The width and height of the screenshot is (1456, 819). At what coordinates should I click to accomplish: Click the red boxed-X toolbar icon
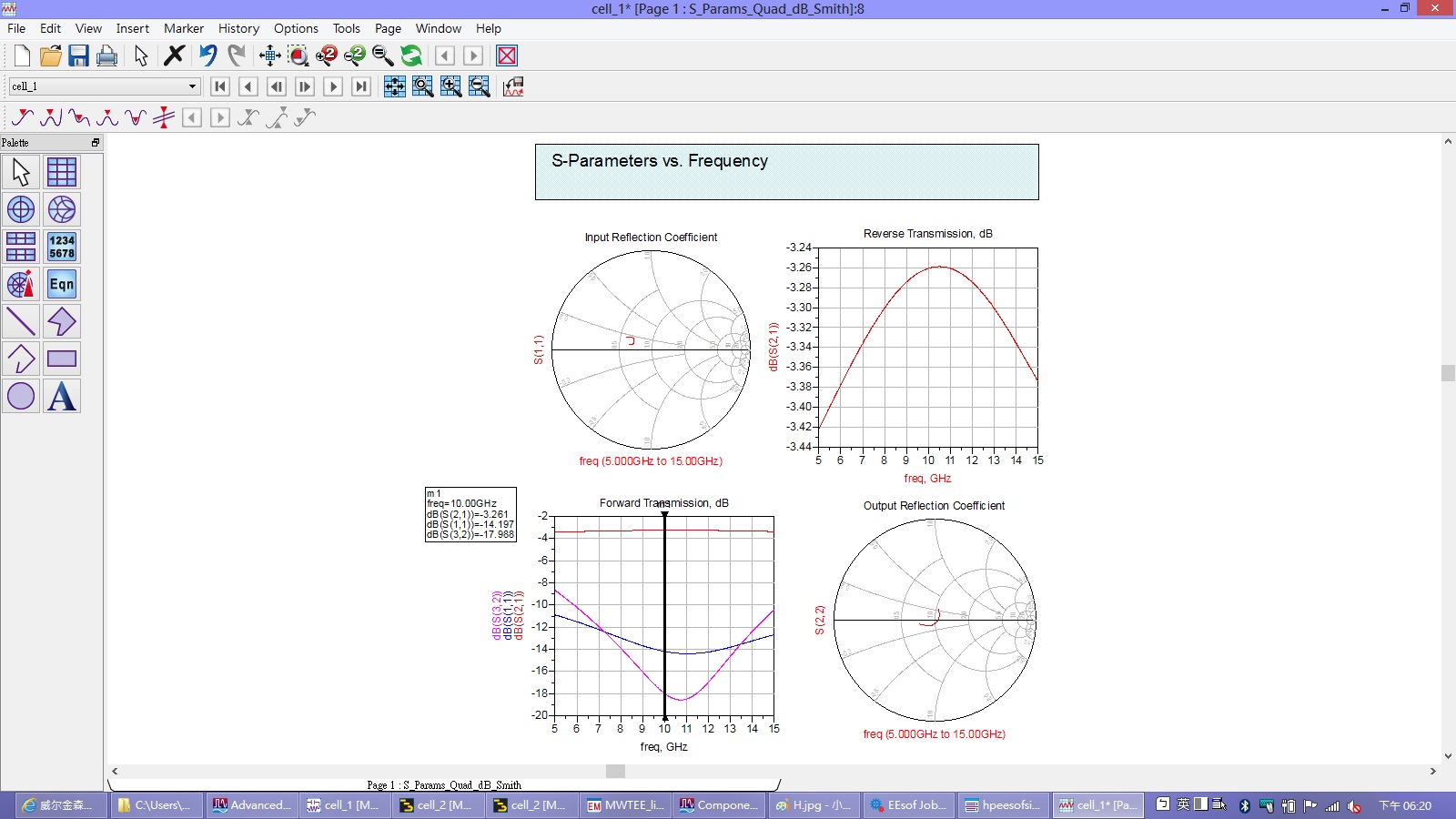507,56
